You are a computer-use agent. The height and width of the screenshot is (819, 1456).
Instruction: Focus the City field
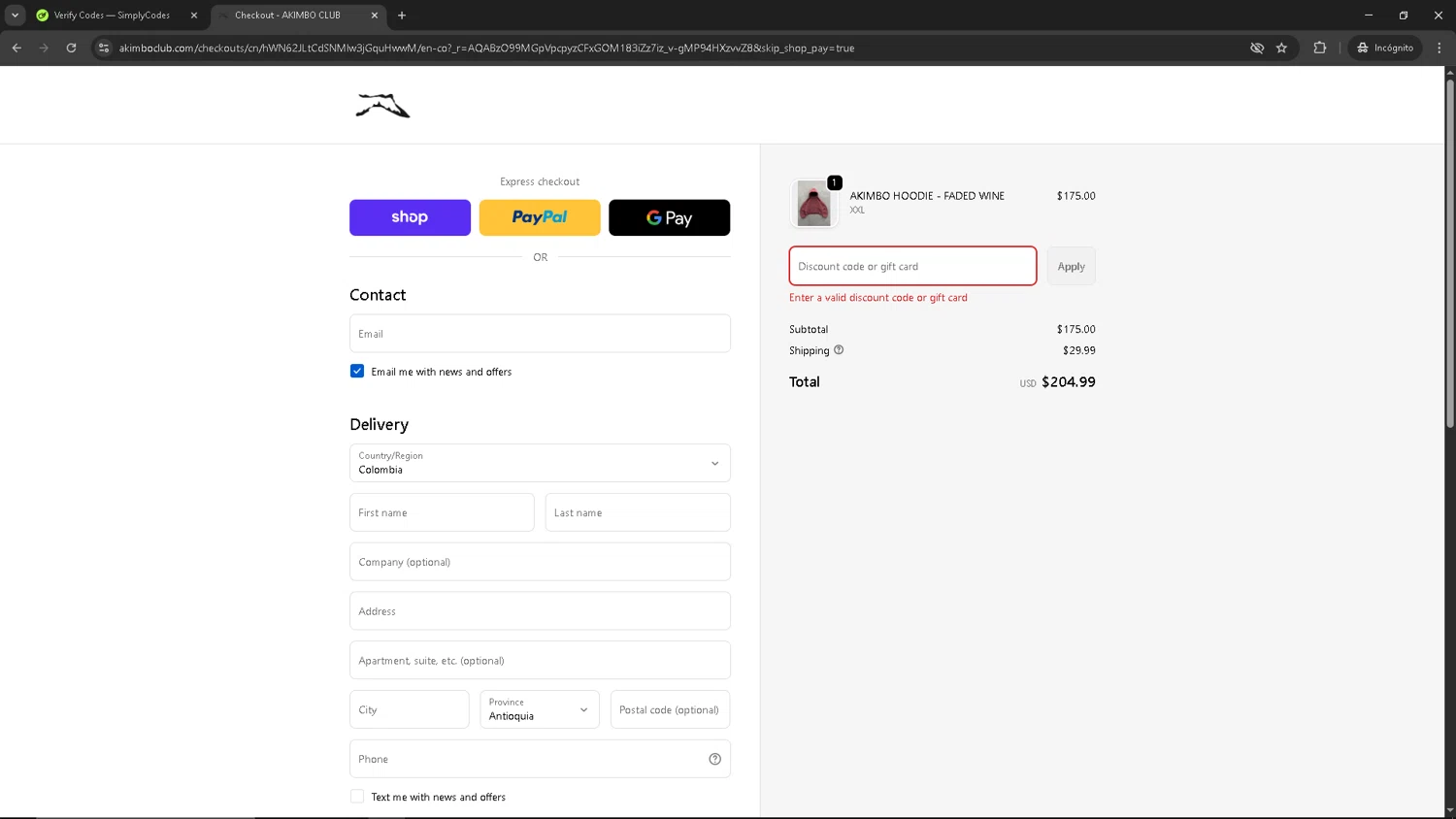(x=409, y=709)
